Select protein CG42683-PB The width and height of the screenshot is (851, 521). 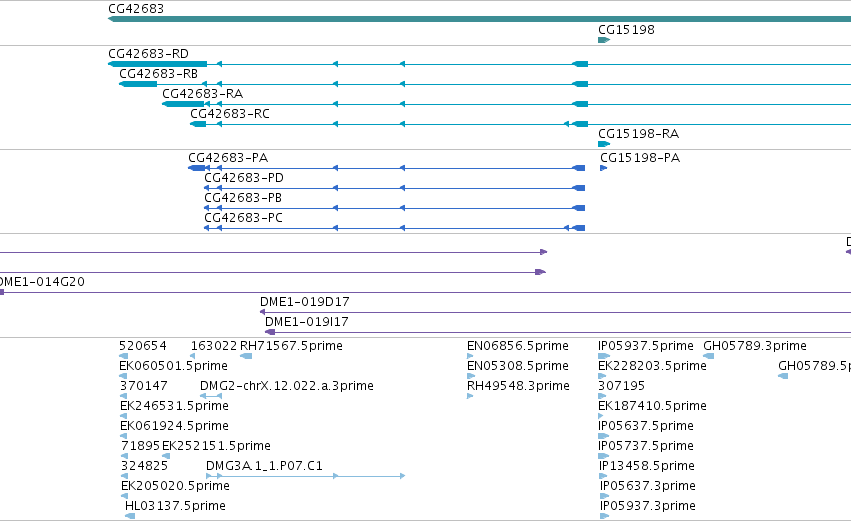pyautogui.click(x=243, y=198)
